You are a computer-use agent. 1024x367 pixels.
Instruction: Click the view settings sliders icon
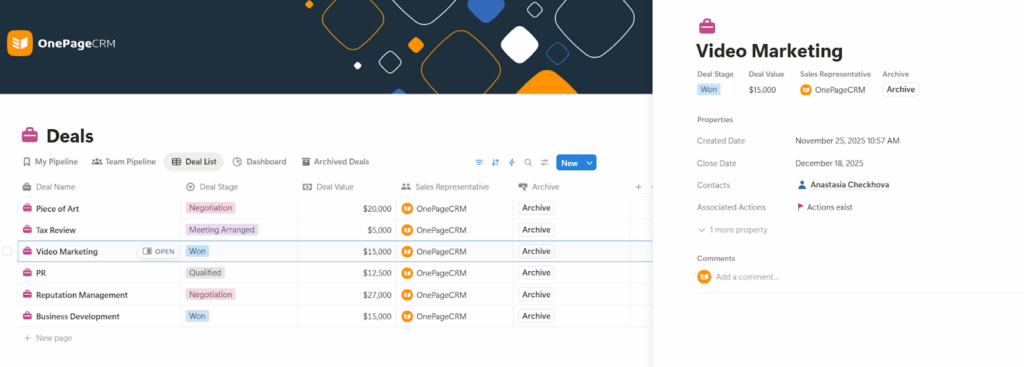coord(545,163)
